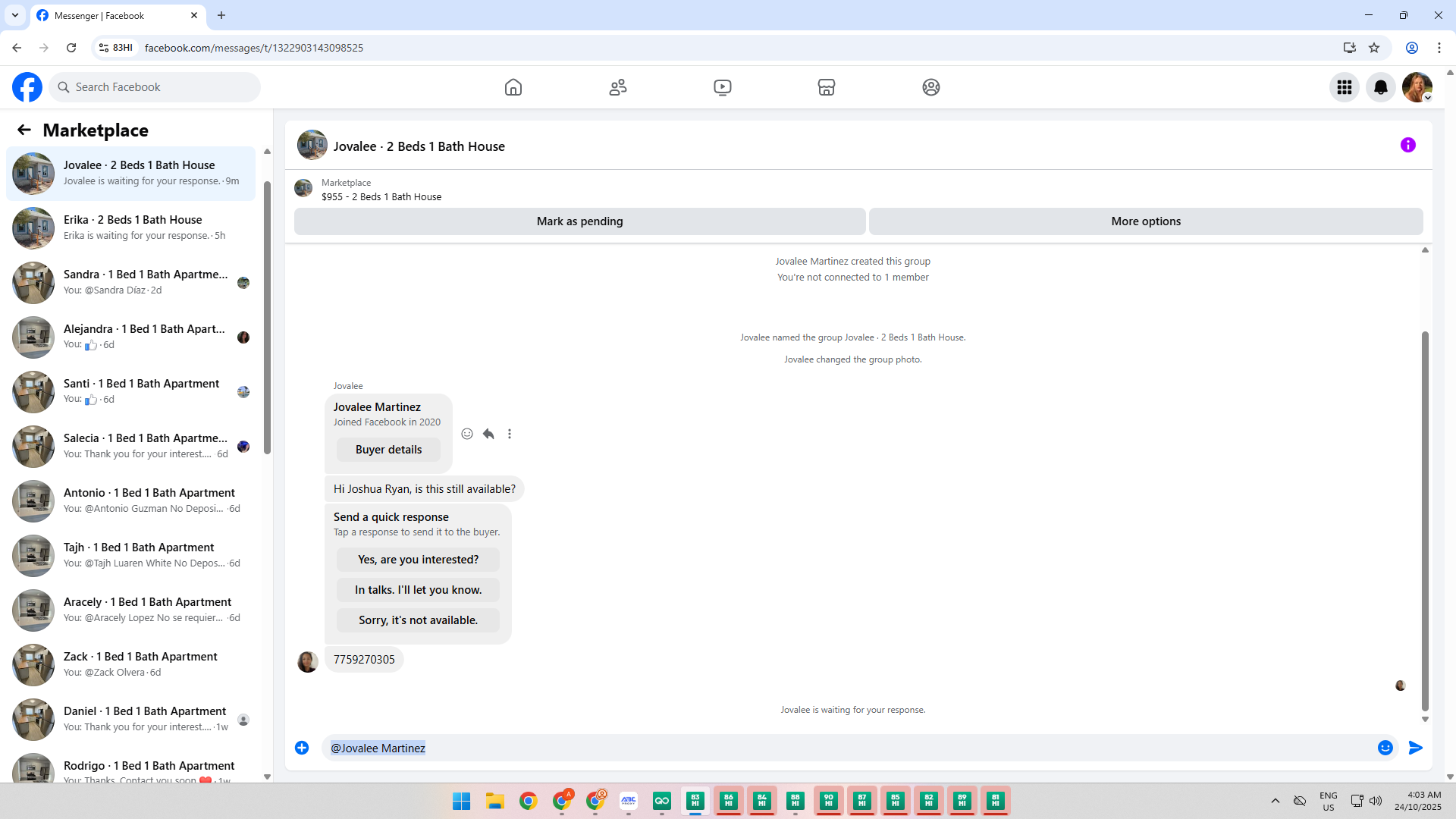Go back to the previous page
The image size is (1456, 819).
coord(17,48)
